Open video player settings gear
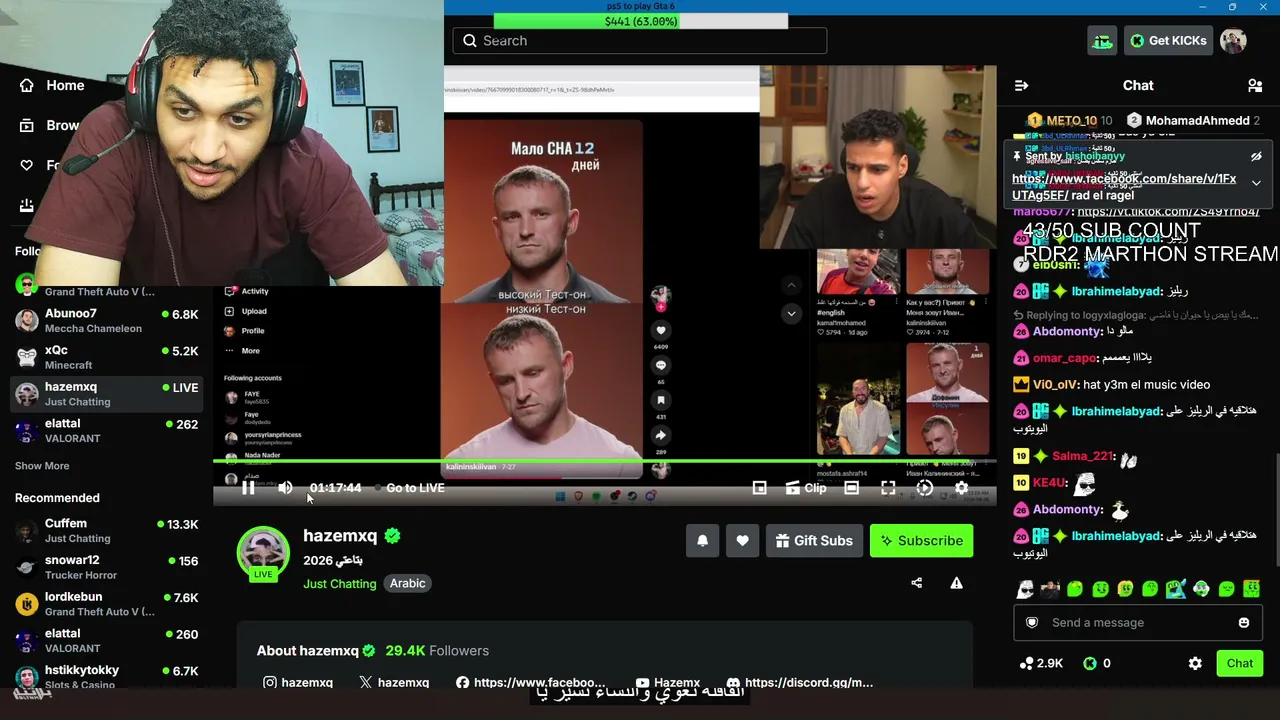This screenshot has height=720, width=1280. point(961,488)
